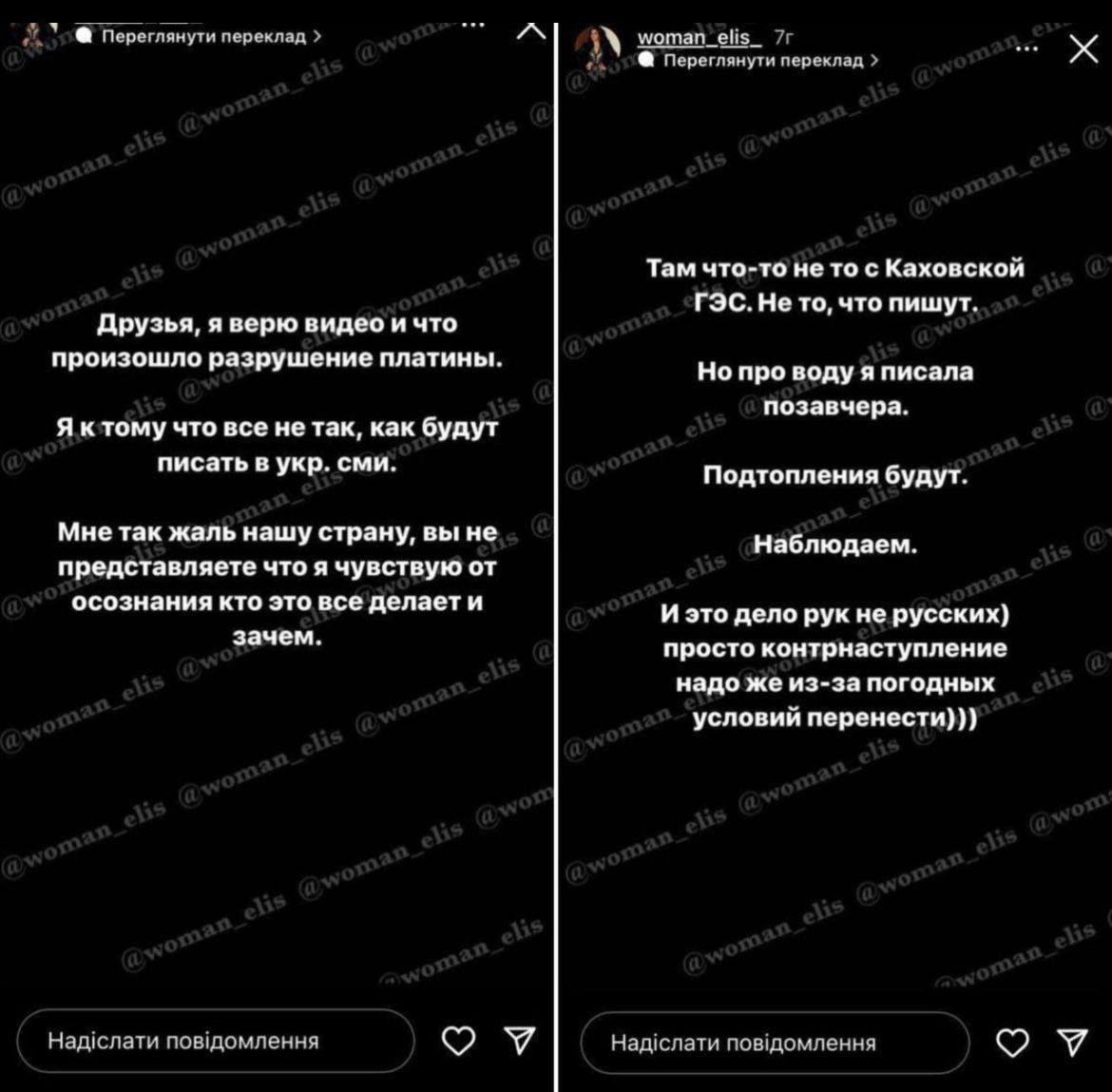Like the right story with heart icon
This screenshot has height=1092, width=1112.
coord(1012,1044)
